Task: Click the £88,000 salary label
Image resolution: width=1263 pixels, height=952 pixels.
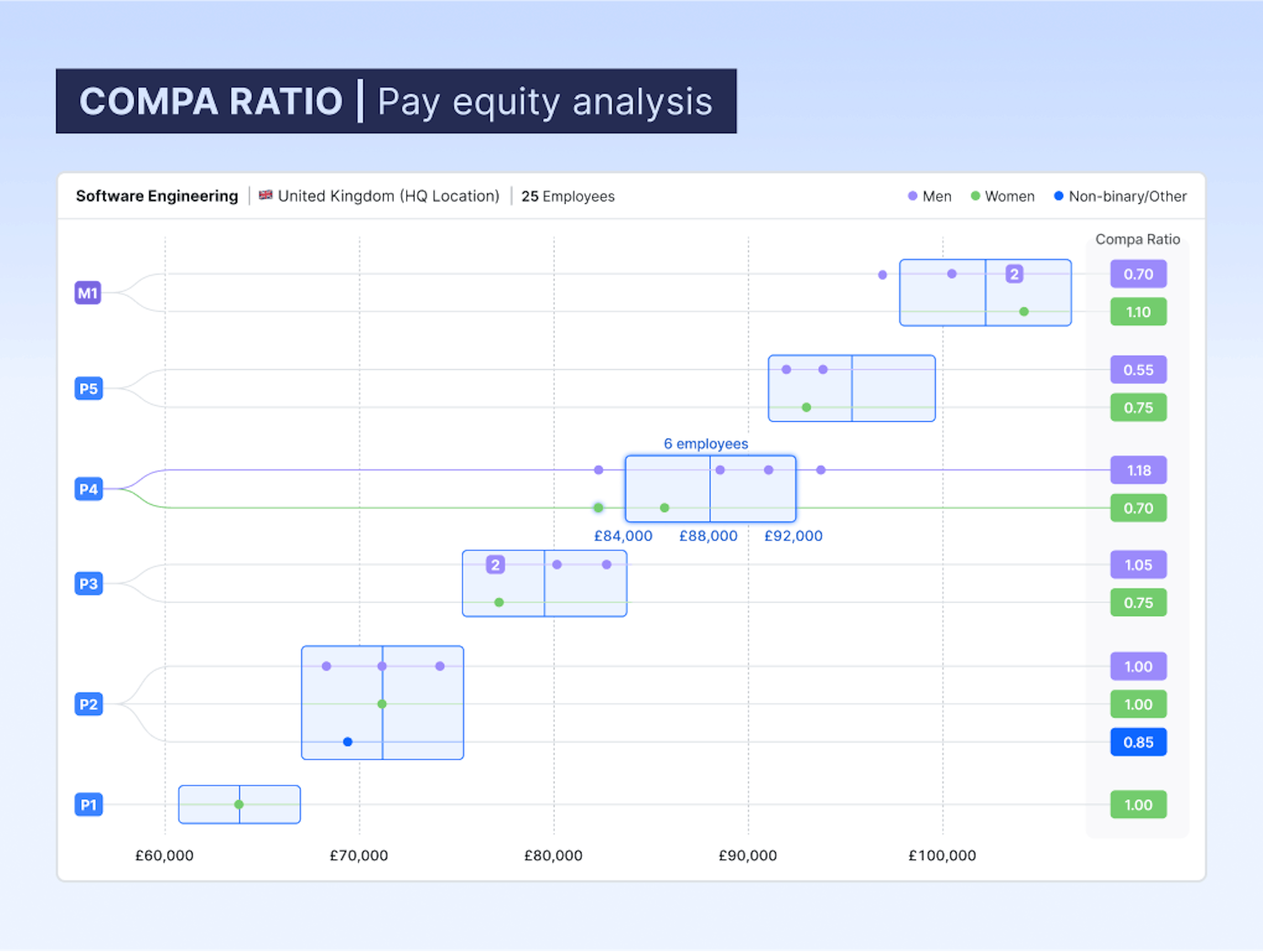Action: coord(708,535)
